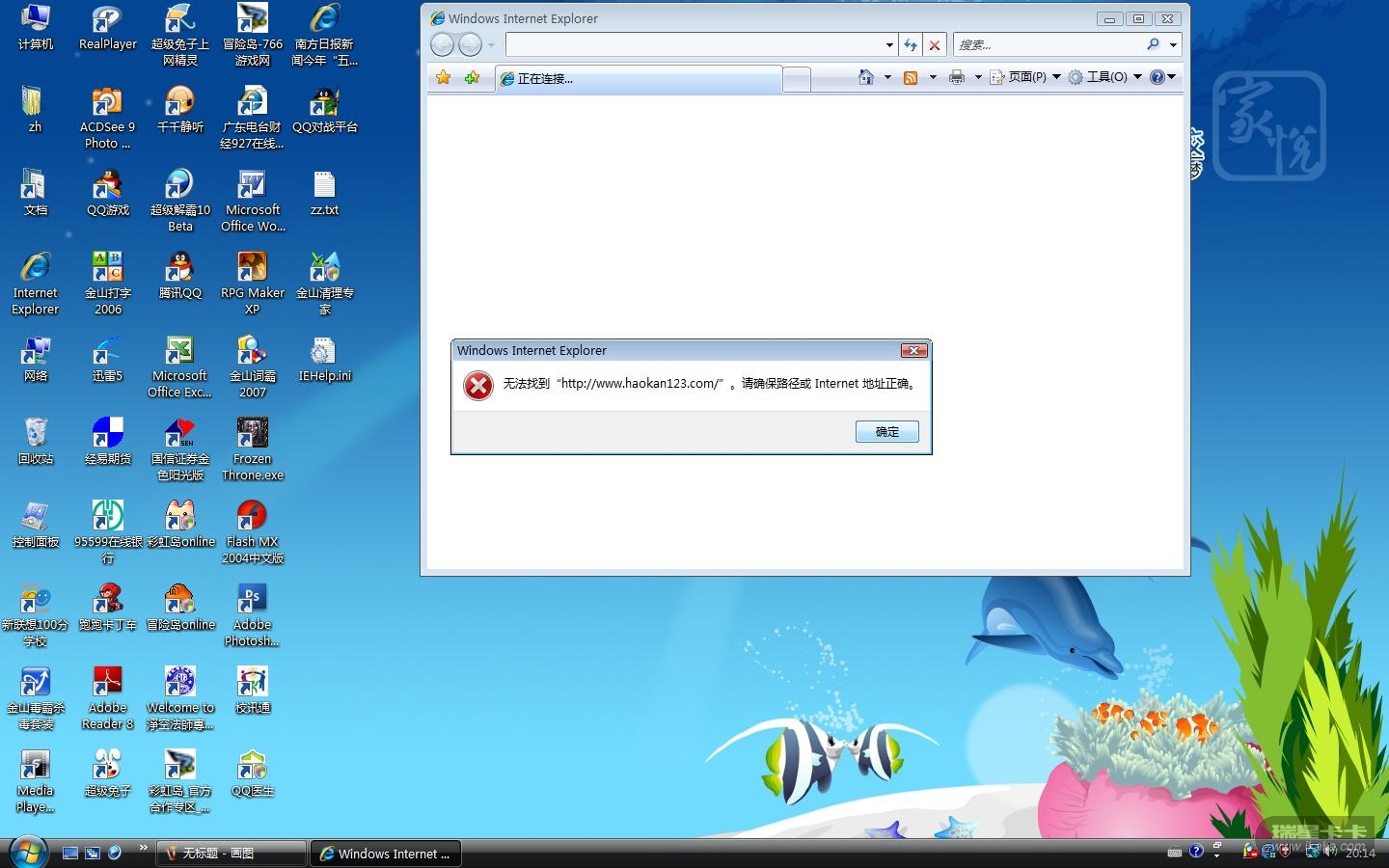Viewport: 1389px width, 868px height.
Task: Select the 计算机 desktop icon
Action: pos(36,27)
